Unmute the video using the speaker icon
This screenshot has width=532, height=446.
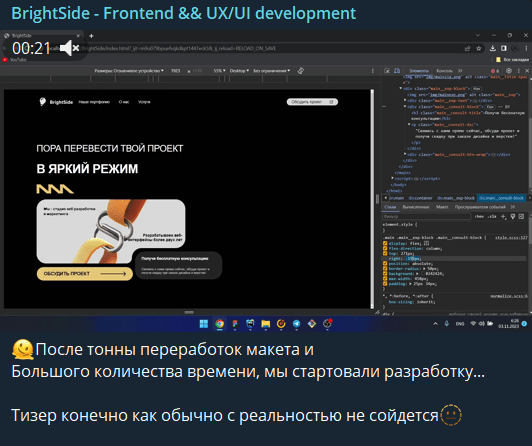pos(70,48)
